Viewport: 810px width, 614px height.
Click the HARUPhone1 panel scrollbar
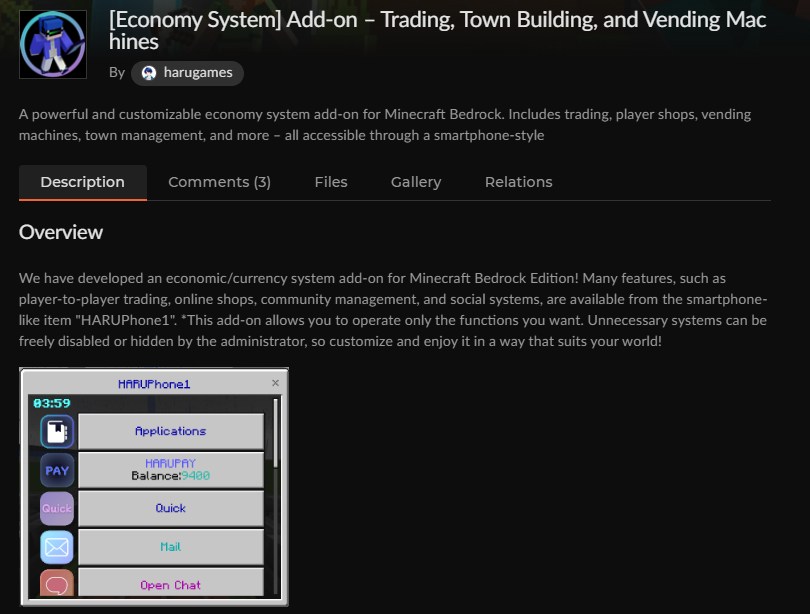pos(276,432)
